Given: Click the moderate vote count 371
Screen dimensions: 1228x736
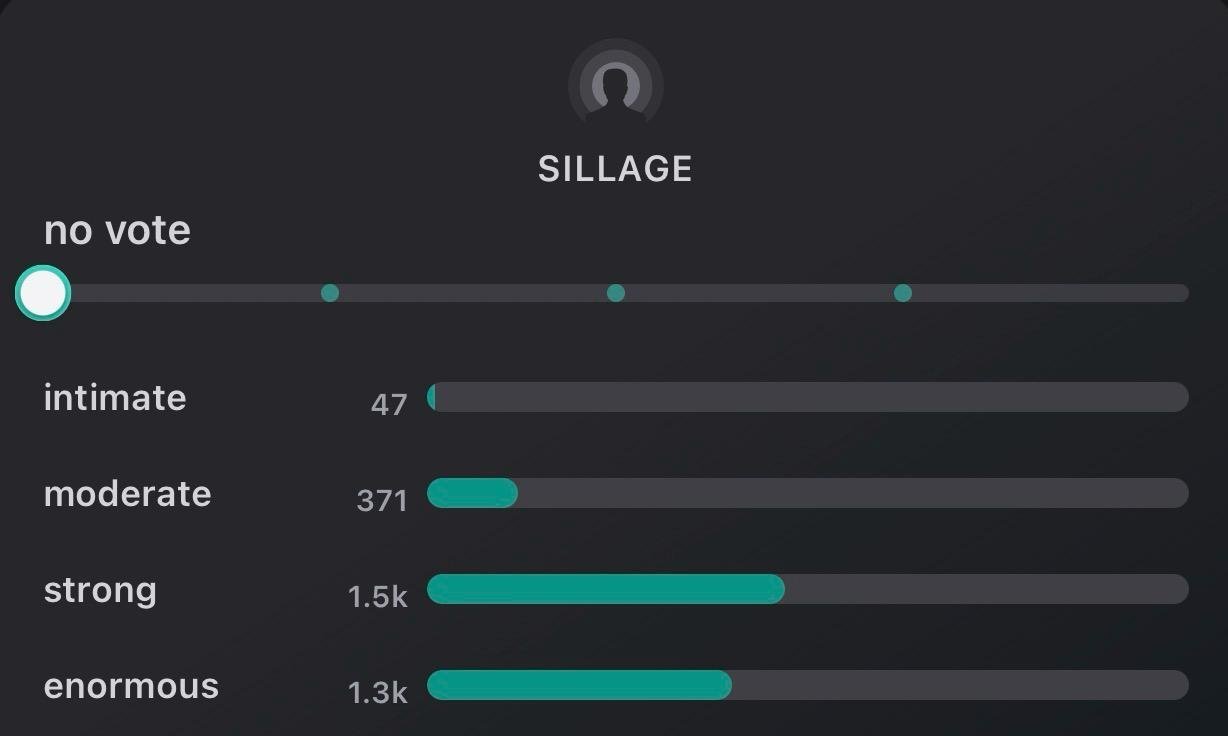Looking at the screenshot, I should [x=382, y=500].
